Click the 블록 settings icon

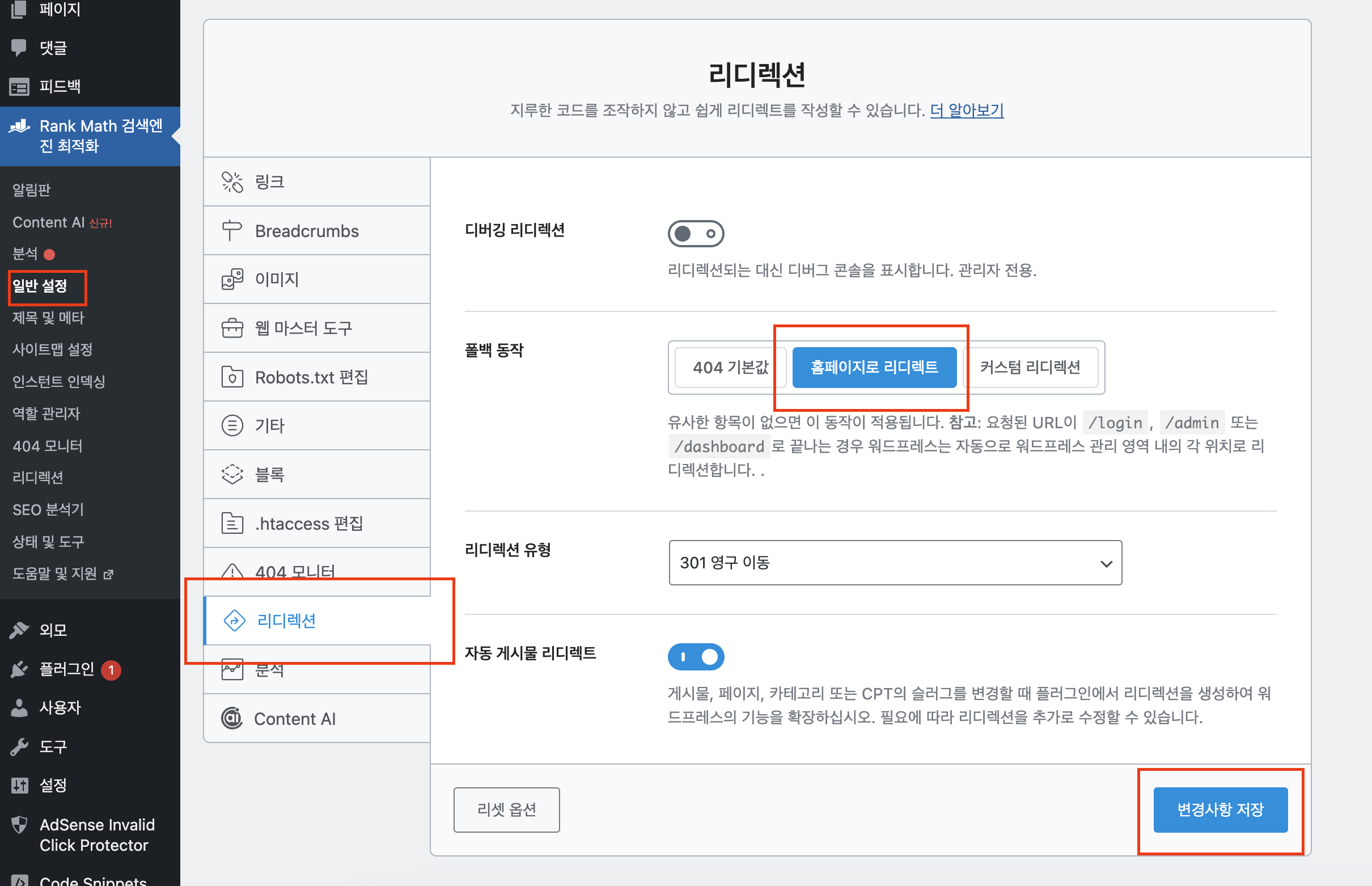231,474
